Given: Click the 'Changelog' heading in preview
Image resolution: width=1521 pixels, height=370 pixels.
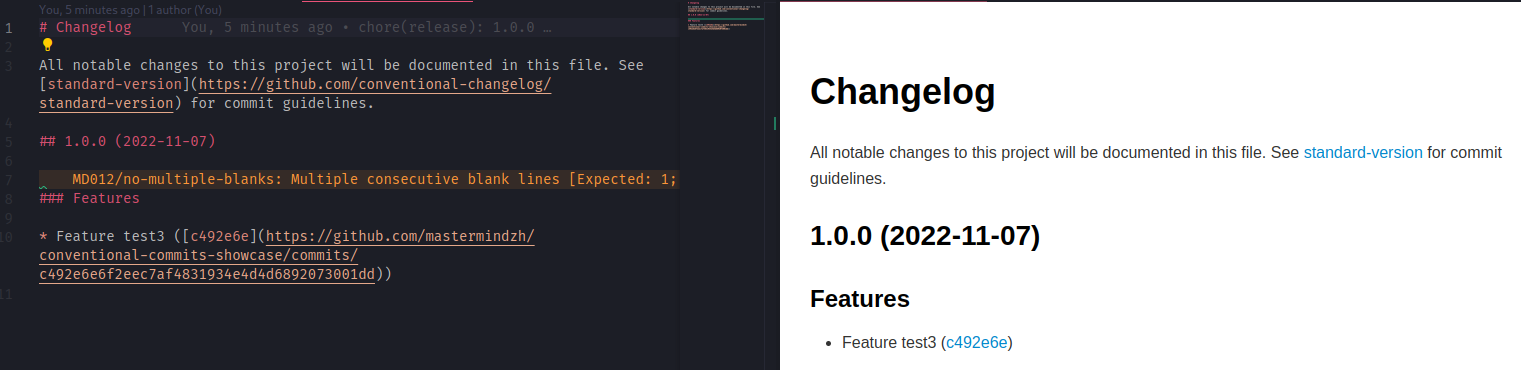Looking at the screenshot, I should [902, 91].
